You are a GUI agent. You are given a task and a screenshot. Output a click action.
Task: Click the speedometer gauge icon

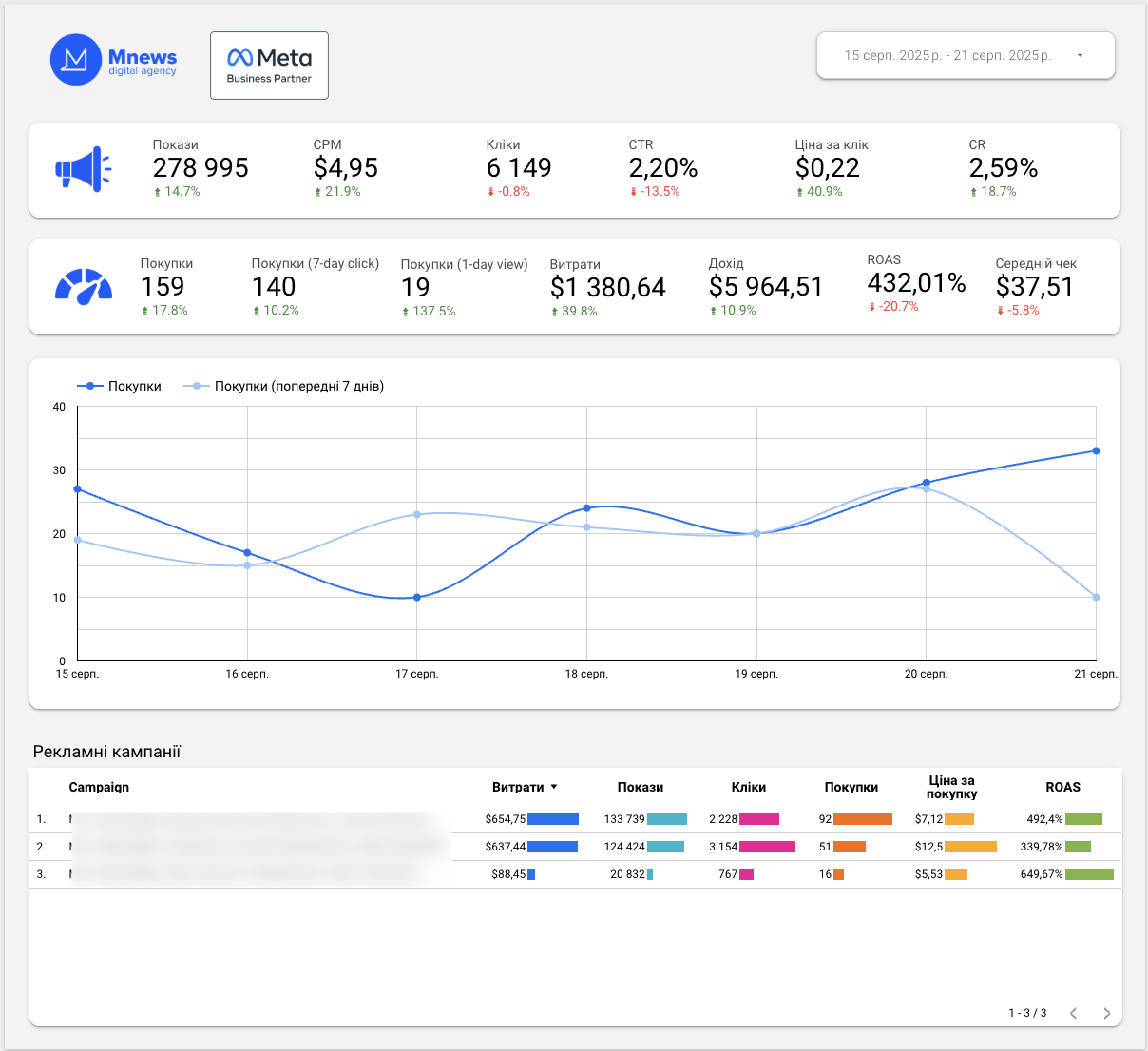click(84, 287)
